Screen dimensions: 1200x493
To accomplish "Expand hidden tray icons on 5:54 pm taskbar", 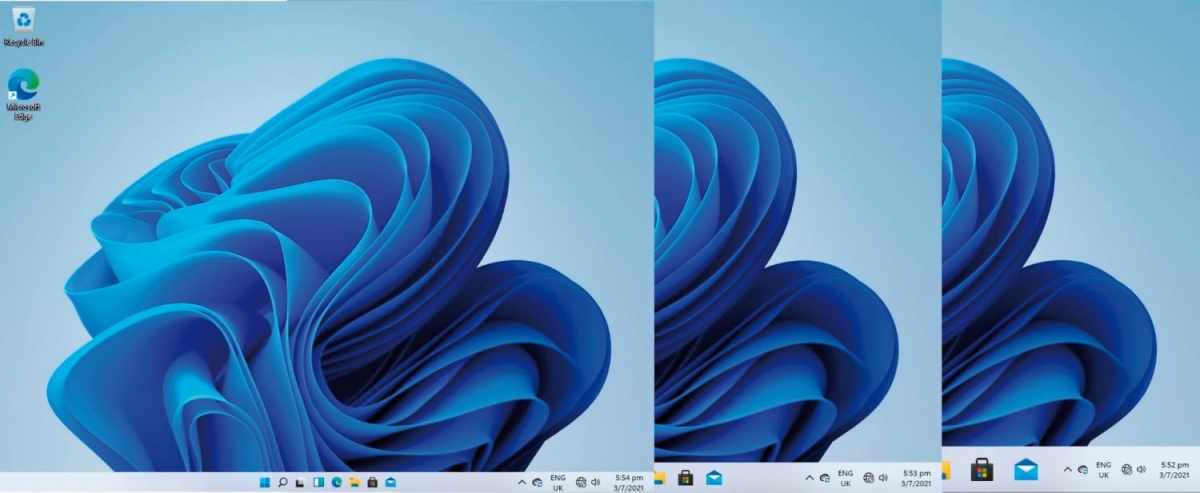I will pos(521,482).
